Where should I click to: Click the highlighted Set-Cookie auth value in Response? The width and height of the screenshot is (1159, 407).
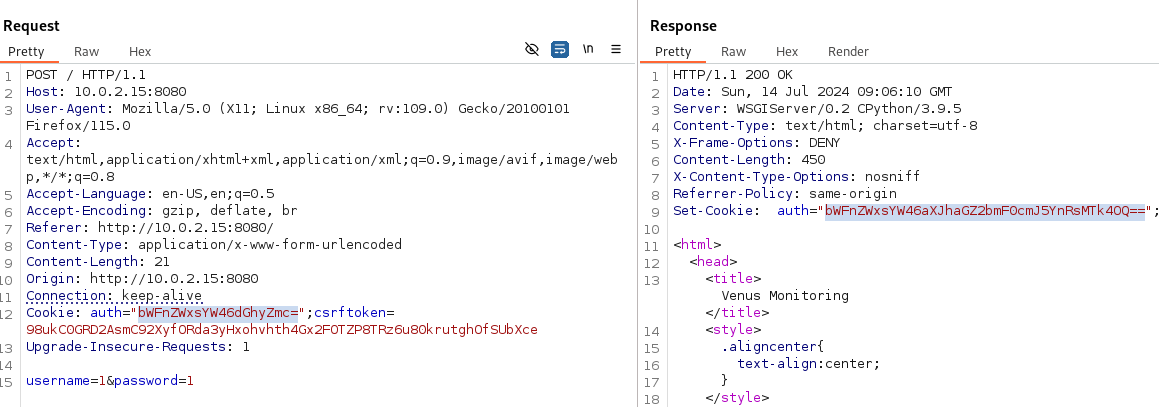pos(984,210)
